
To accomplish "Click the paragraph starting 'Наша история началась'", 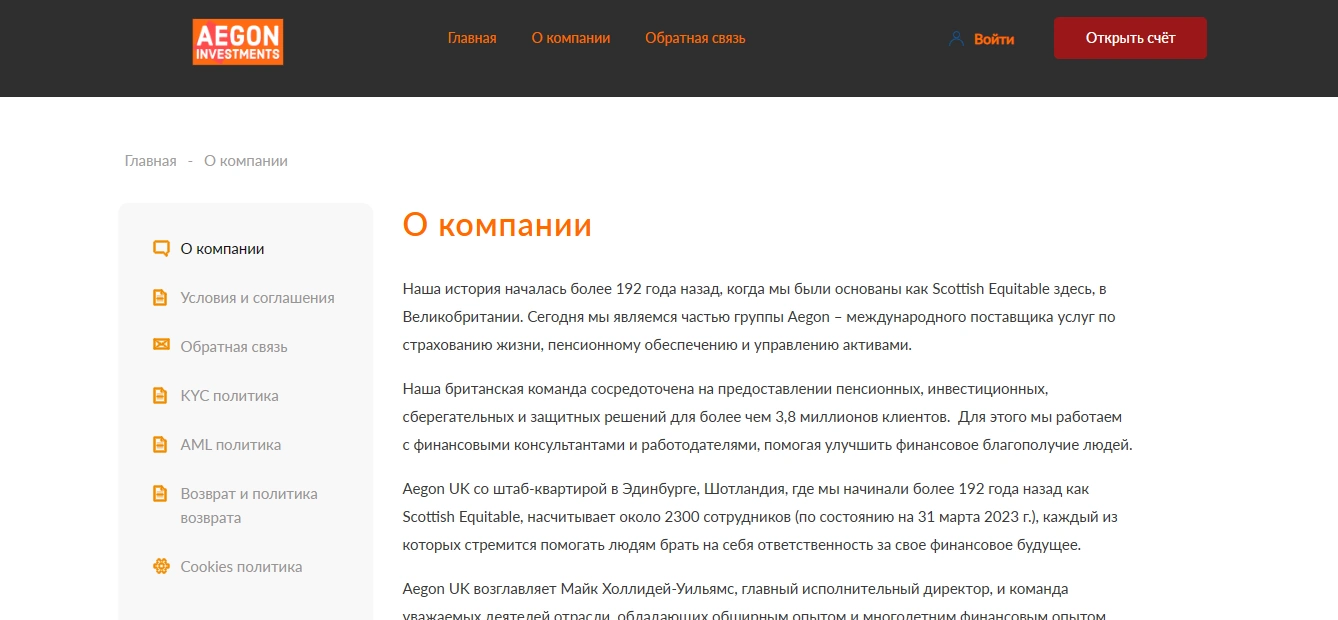I will pyautogui.click(x=759, y=317).
